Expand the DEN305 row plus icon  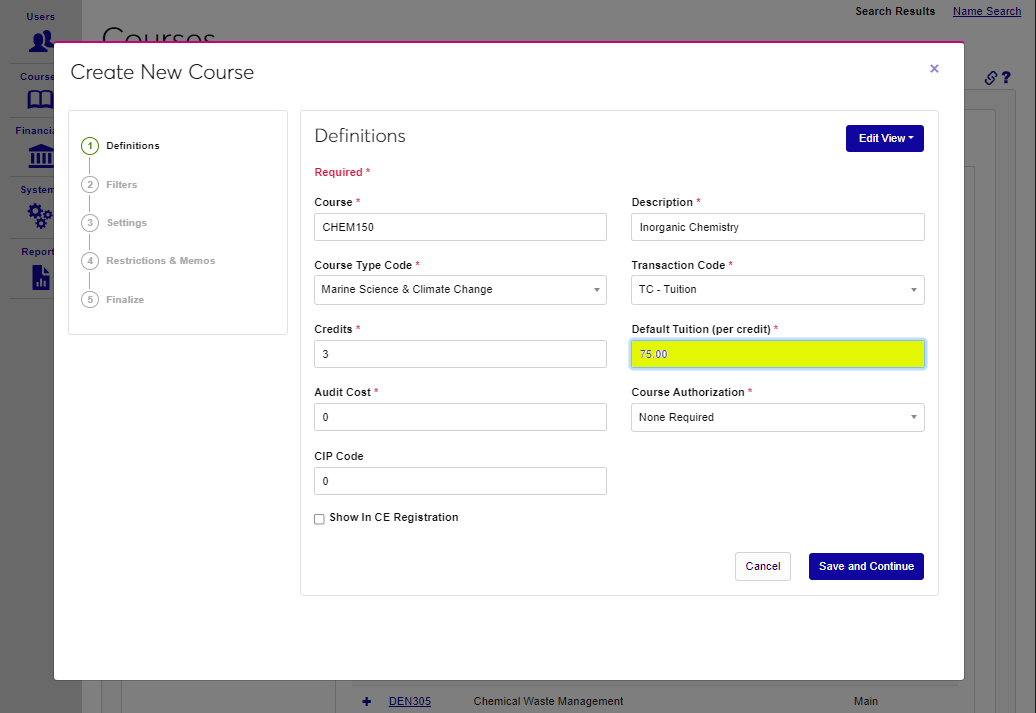(367, 701)
